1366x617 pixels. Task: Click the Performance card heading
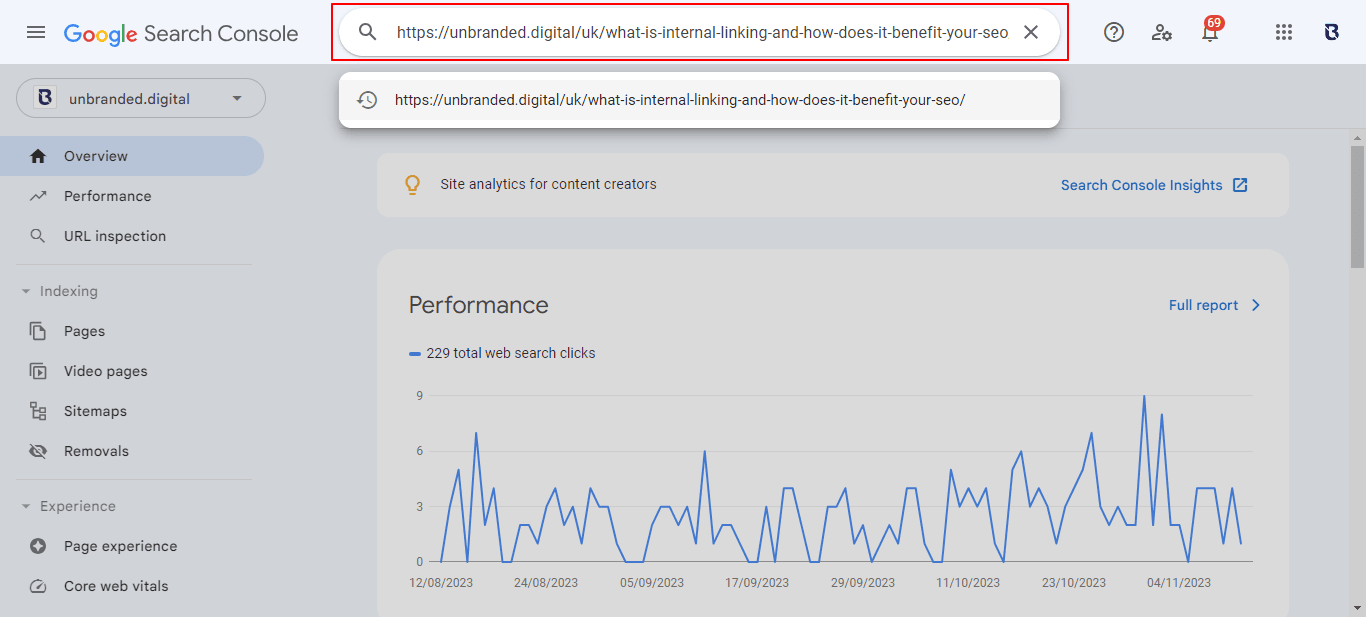pos(479,305)
